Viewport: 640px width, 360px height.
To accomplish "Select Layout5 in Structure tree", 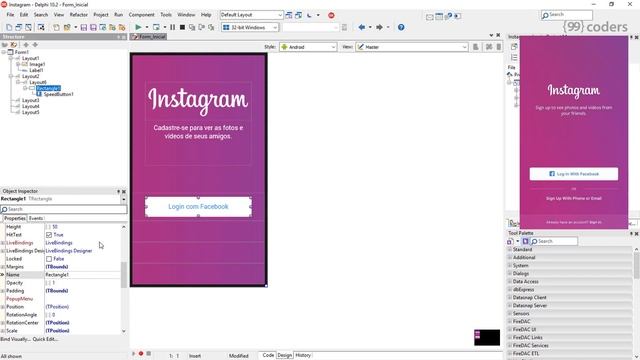I will click(31, 112).
